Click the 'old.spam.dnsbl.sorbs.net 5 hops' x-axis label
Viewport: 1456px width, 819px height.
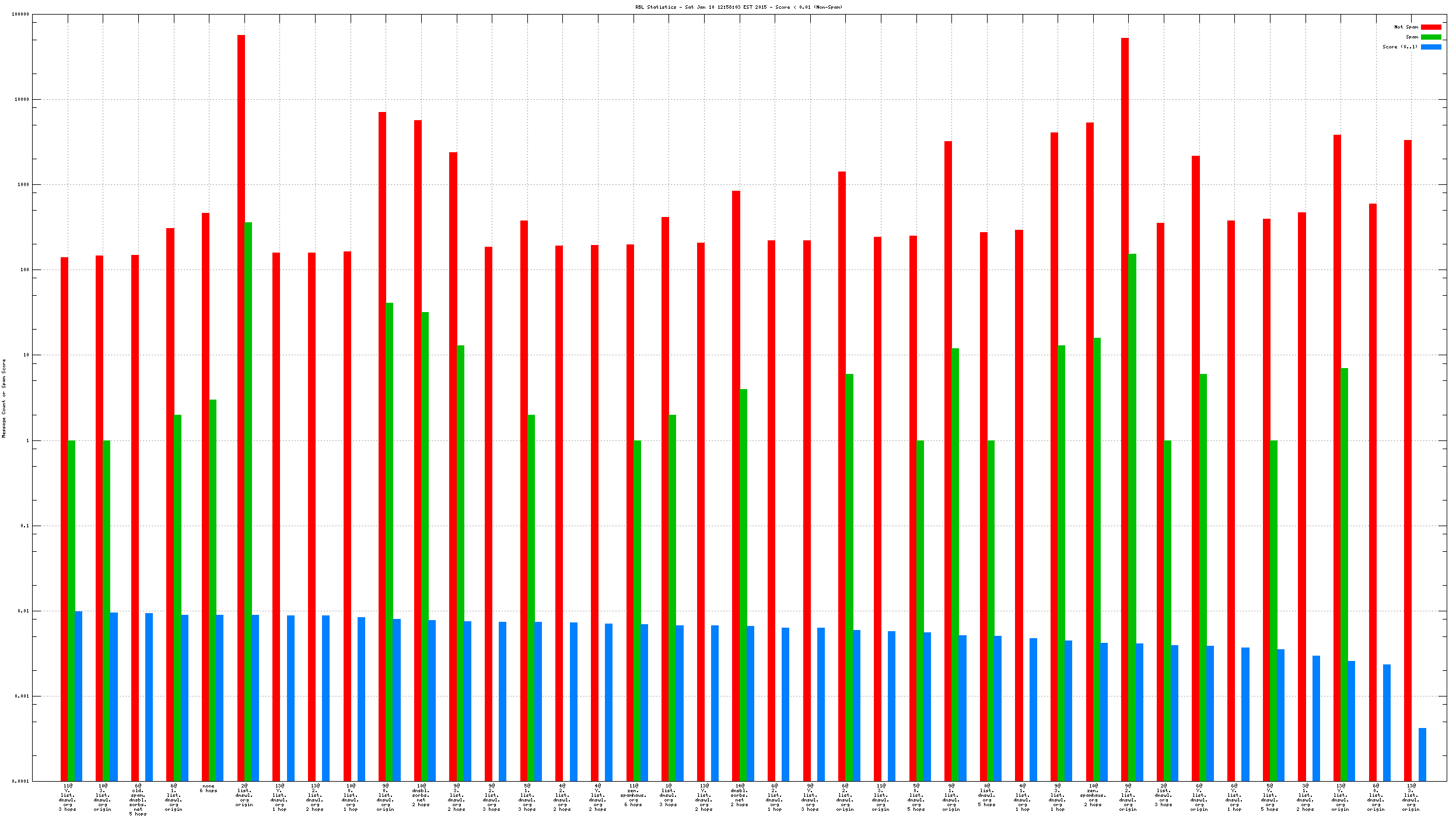pyautogui.click(x=138, y=800)
